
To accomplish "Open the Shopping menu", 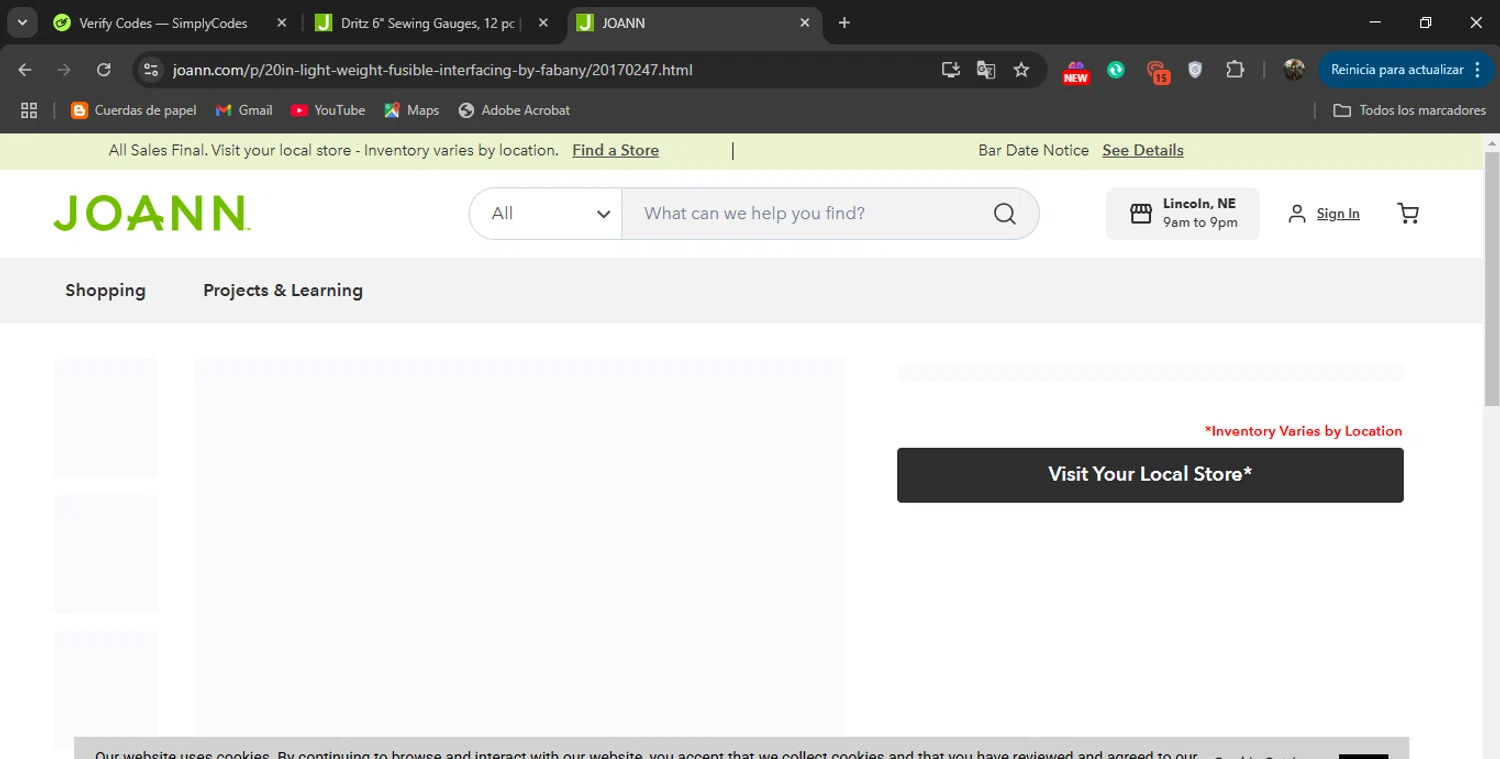I will [105, 290].
